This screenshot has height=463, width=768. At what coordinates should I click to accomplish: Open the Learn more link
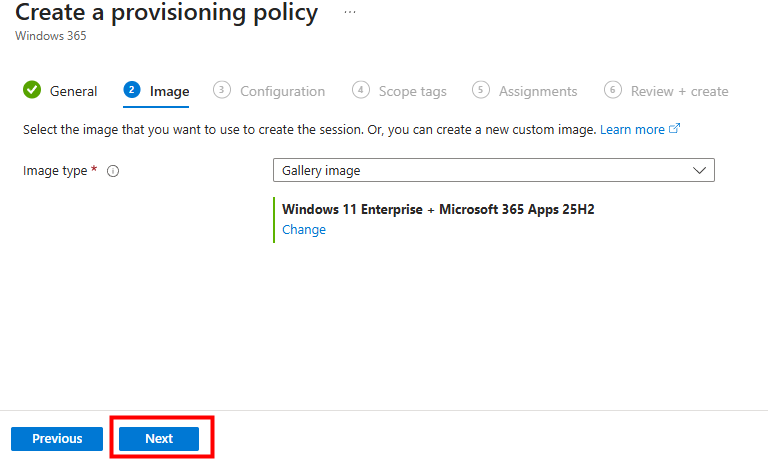click(632, 130)
